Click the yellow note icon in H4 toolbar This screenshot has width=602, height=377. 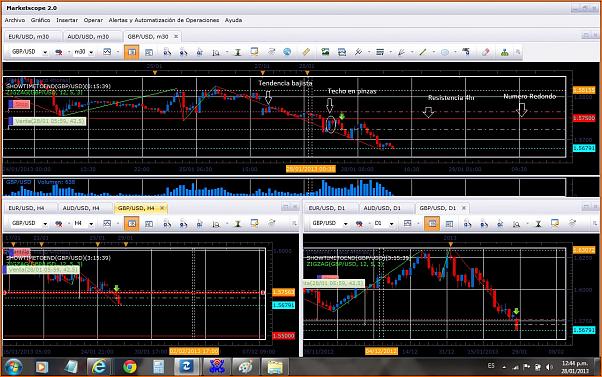point(254,223)
